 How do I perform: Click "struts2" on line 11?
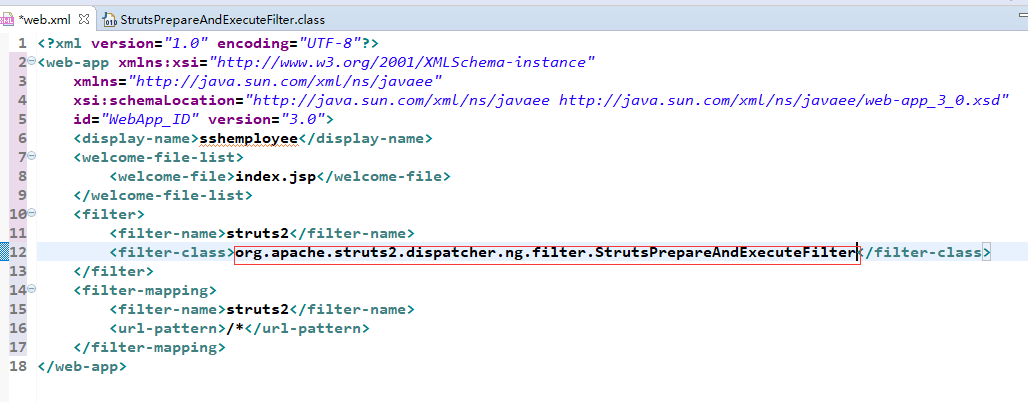(x=257, y=233)
